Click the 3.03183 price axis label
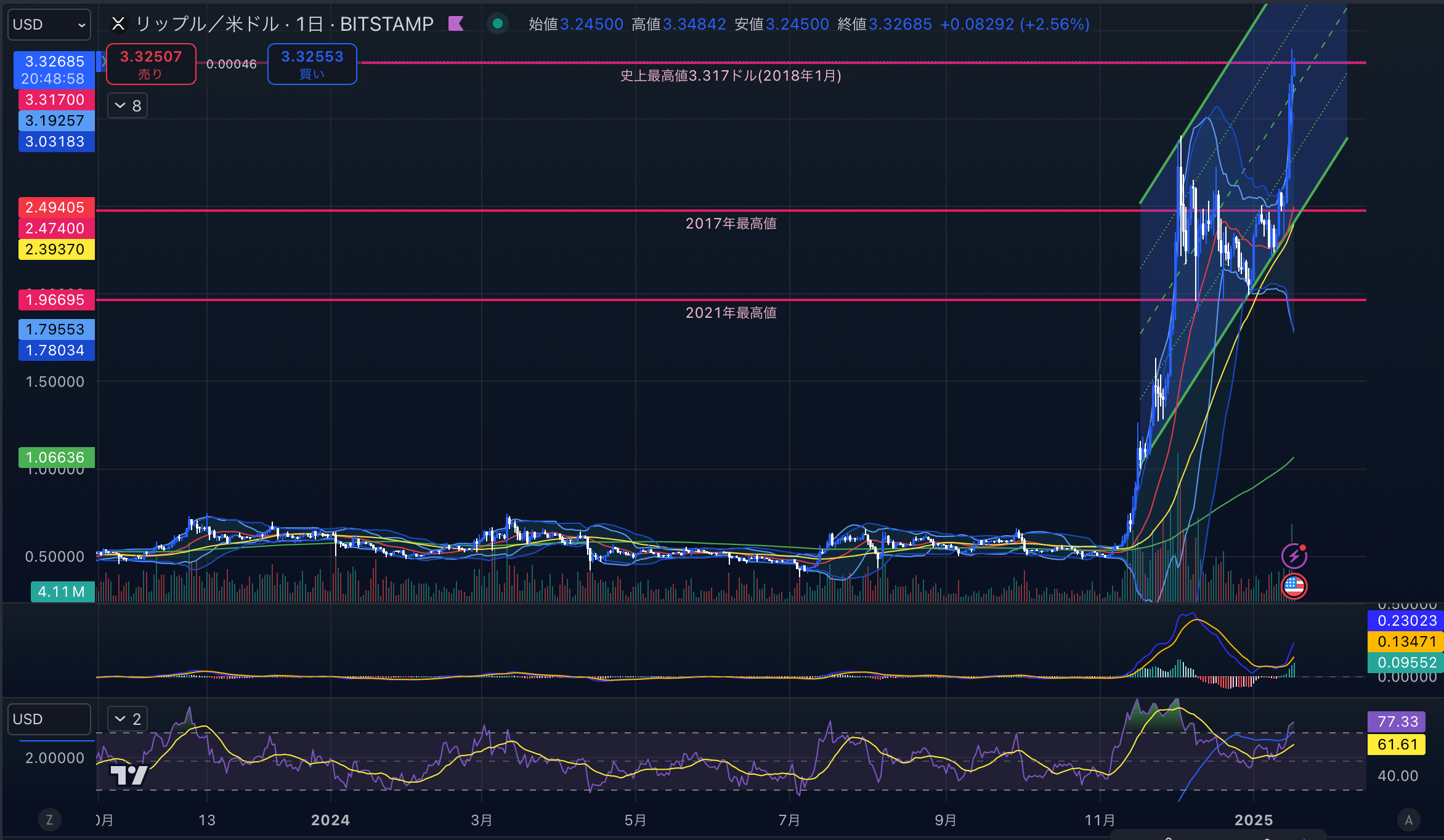The height and width of the screenshot is (840, 1444). [57, 142]
